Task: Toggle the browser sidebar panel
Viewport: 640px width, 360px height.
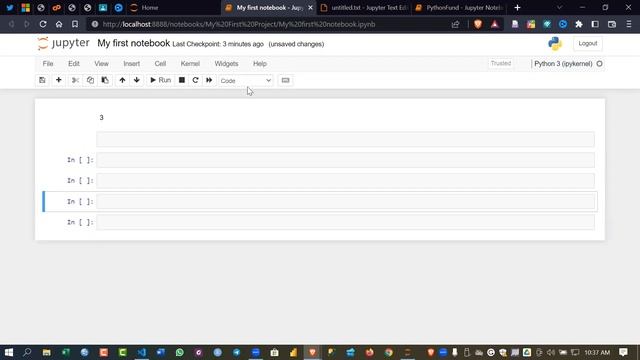Action: click(595, 24)
